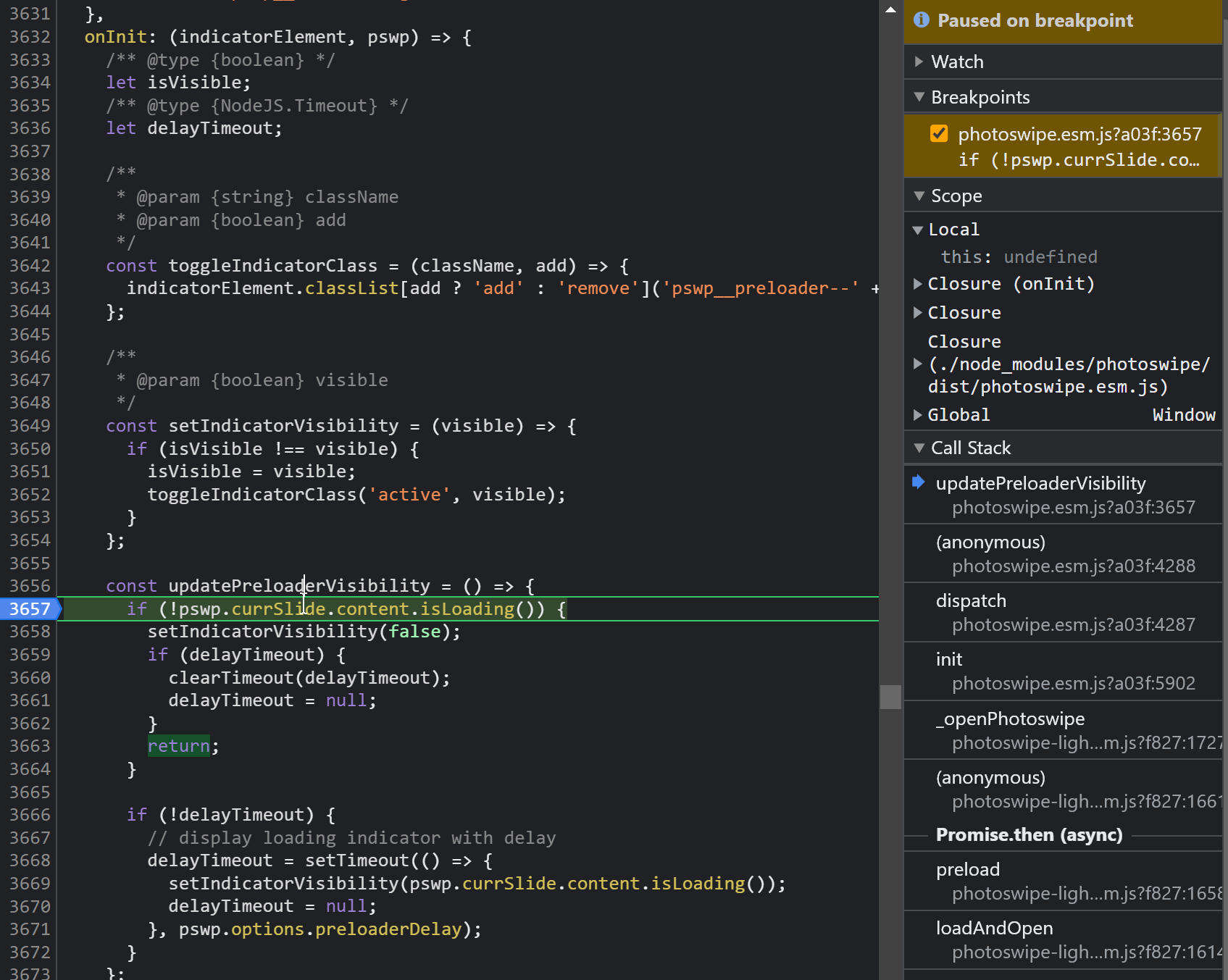Click the scroll-up arrow above the editor scrollbar
The image size is (1228, 980).
tap(890, 9)
